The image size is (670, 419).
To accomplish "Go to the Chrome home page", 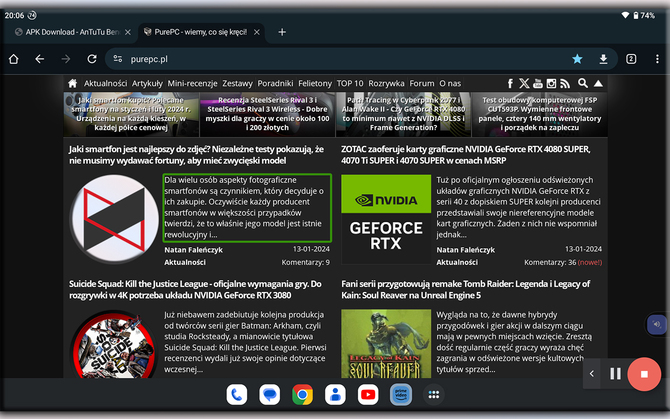I will 14,59.
